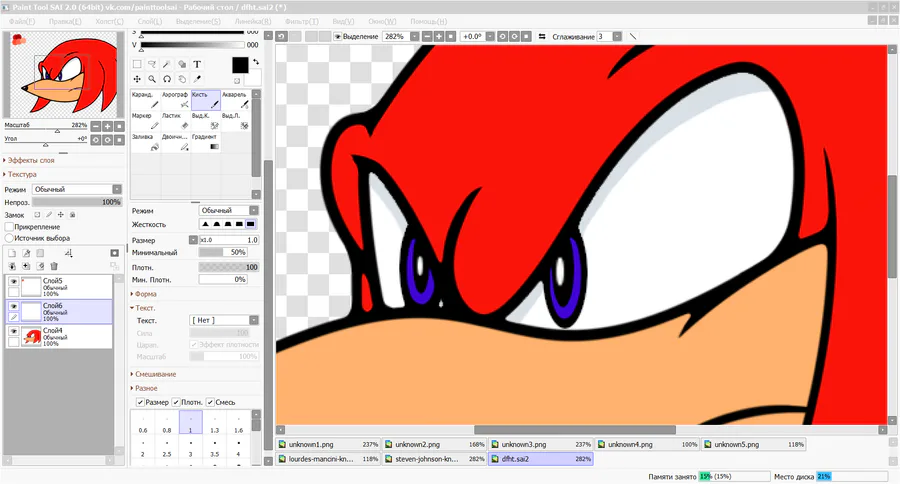The image size is (900, 484).
Task: Uncheck the Размер pressure checkbox
Action: tap(140, 402)
